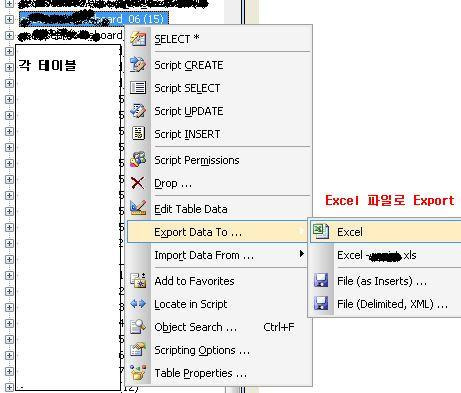Open Table Properties ... entry
461x393 pixels.
pos(218,373)
